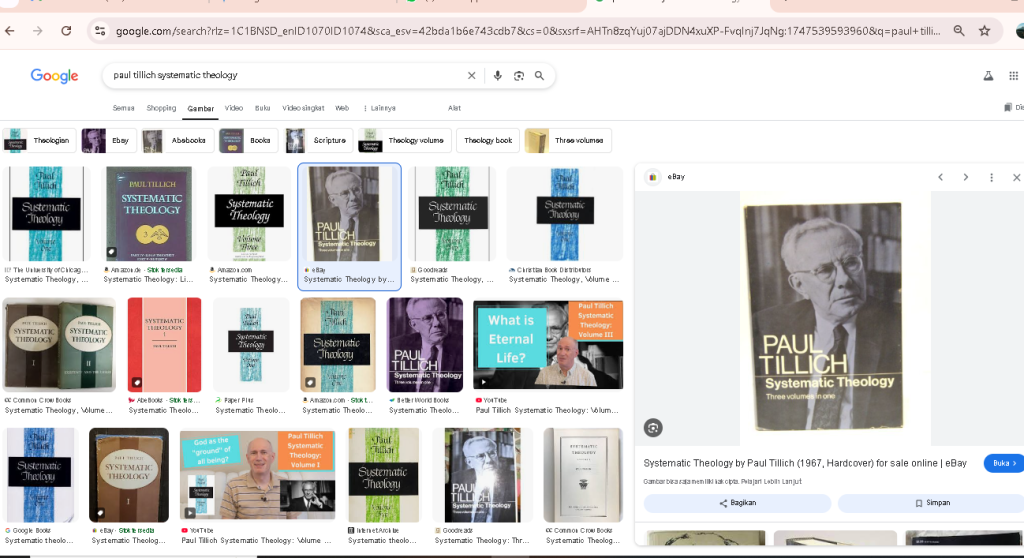Play the God as the ground YouTube video
The width and height of the screenshot is (1024, 558).
pos(257,475)
